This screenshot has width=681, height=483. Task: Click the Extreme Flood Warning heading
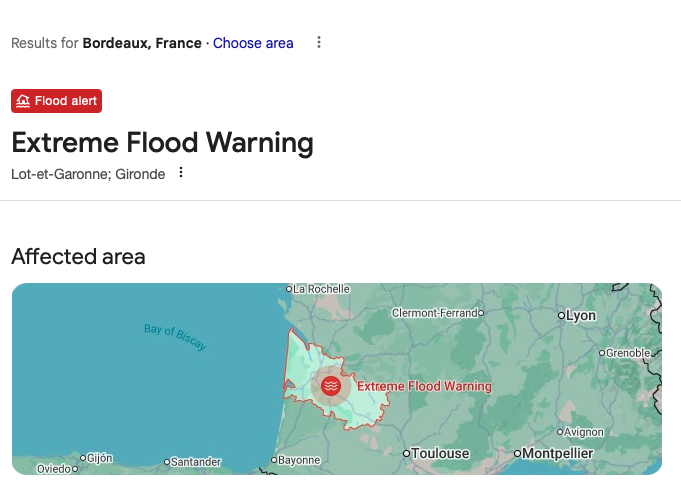pos(162,143)
